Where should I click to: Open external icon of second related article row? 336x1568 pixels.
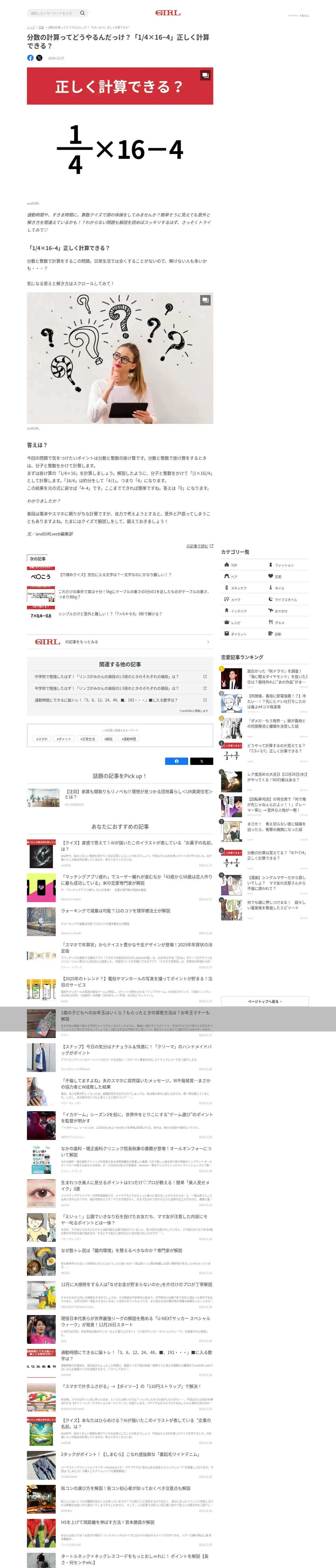205,688
